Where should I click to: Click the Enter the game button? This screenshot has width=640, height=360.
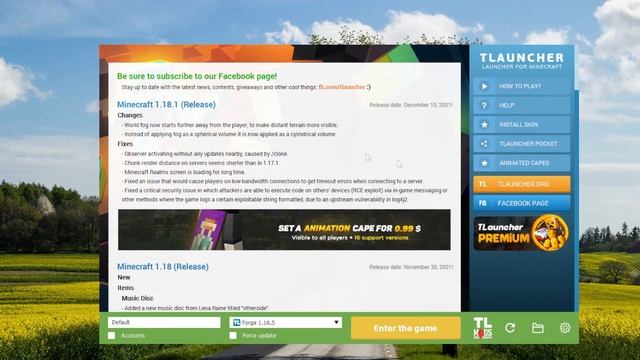[406, 328]
